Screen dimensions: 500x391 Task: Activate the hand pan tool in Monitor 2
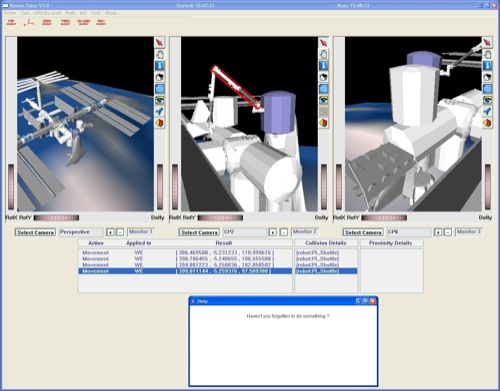(323, 54)
